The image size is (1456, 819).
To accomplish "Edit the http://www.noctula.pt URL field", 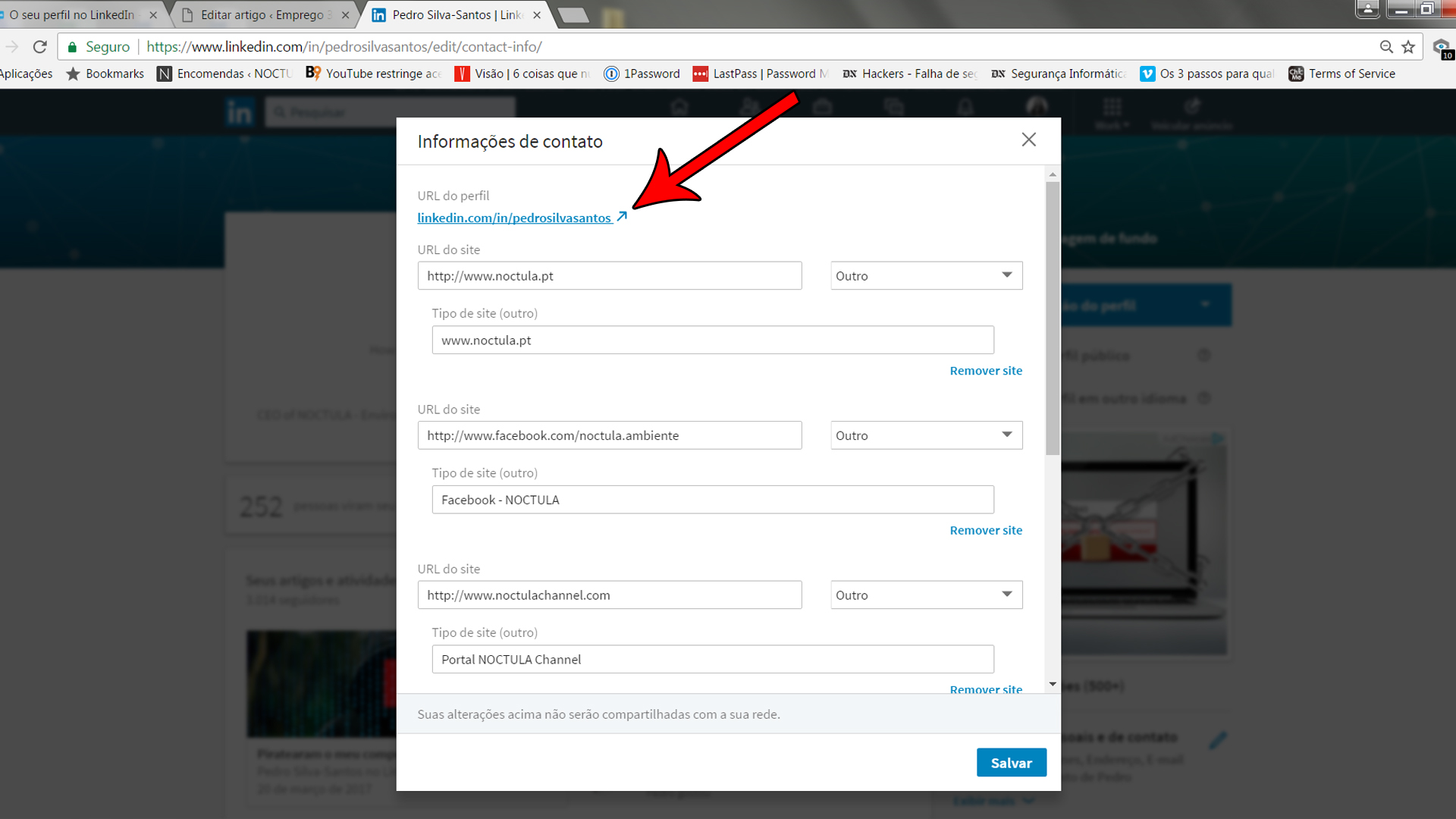I will [609, 276].
